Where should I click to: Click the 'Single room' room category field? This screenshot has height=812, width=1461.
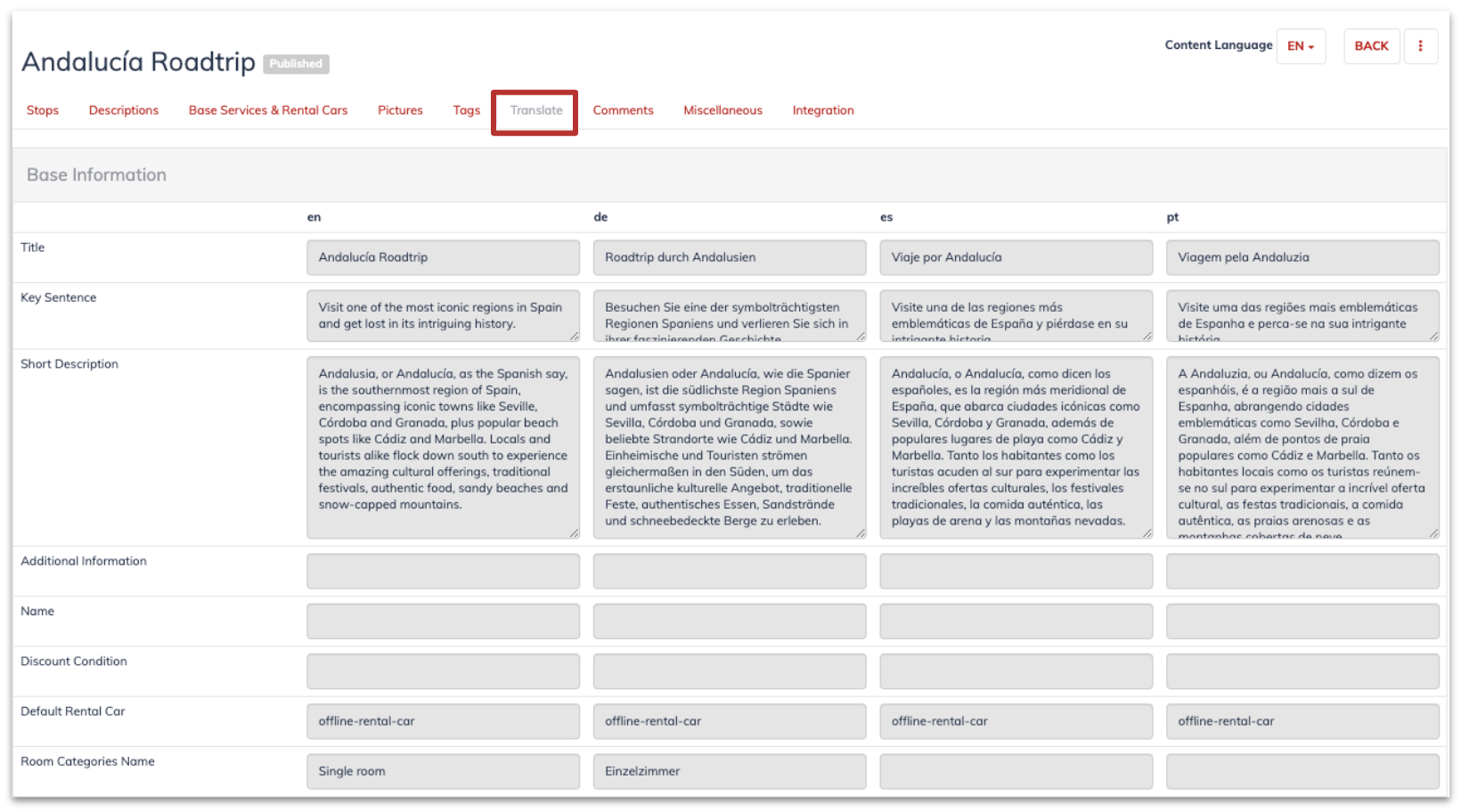(443, 771)
